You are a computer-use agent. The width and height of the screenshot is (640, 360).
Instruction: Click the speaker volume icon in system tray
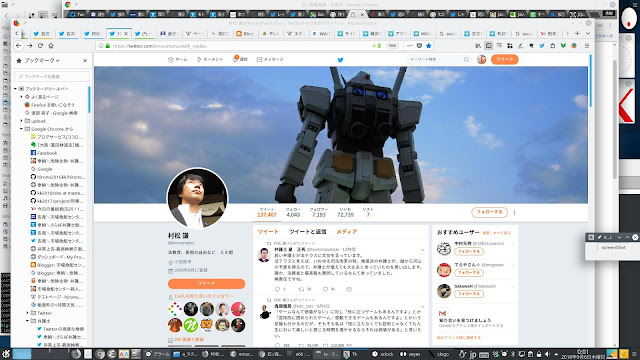pos(547,354)
